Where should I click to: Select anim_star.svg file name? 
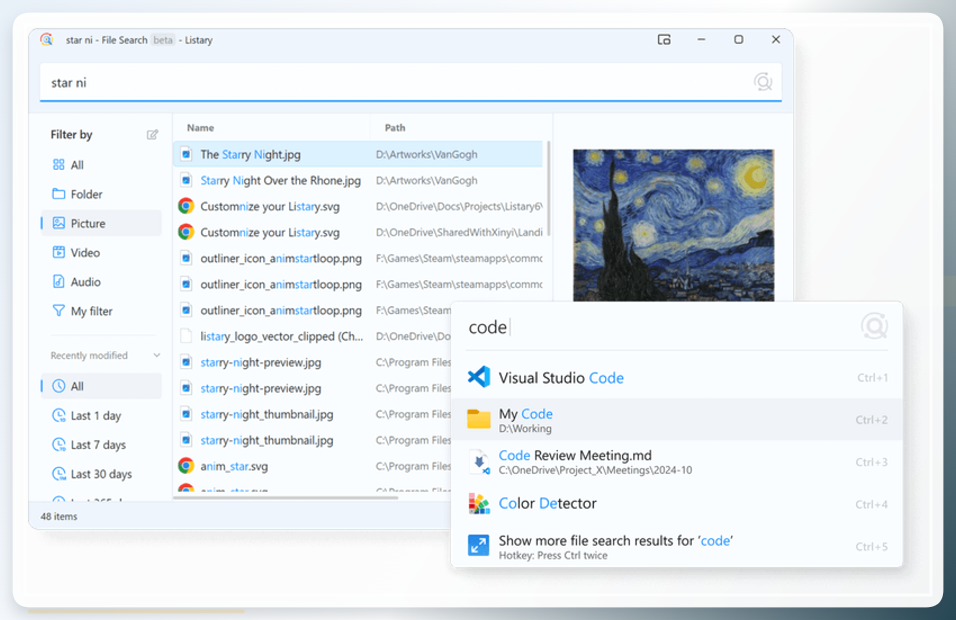point(234,466)
